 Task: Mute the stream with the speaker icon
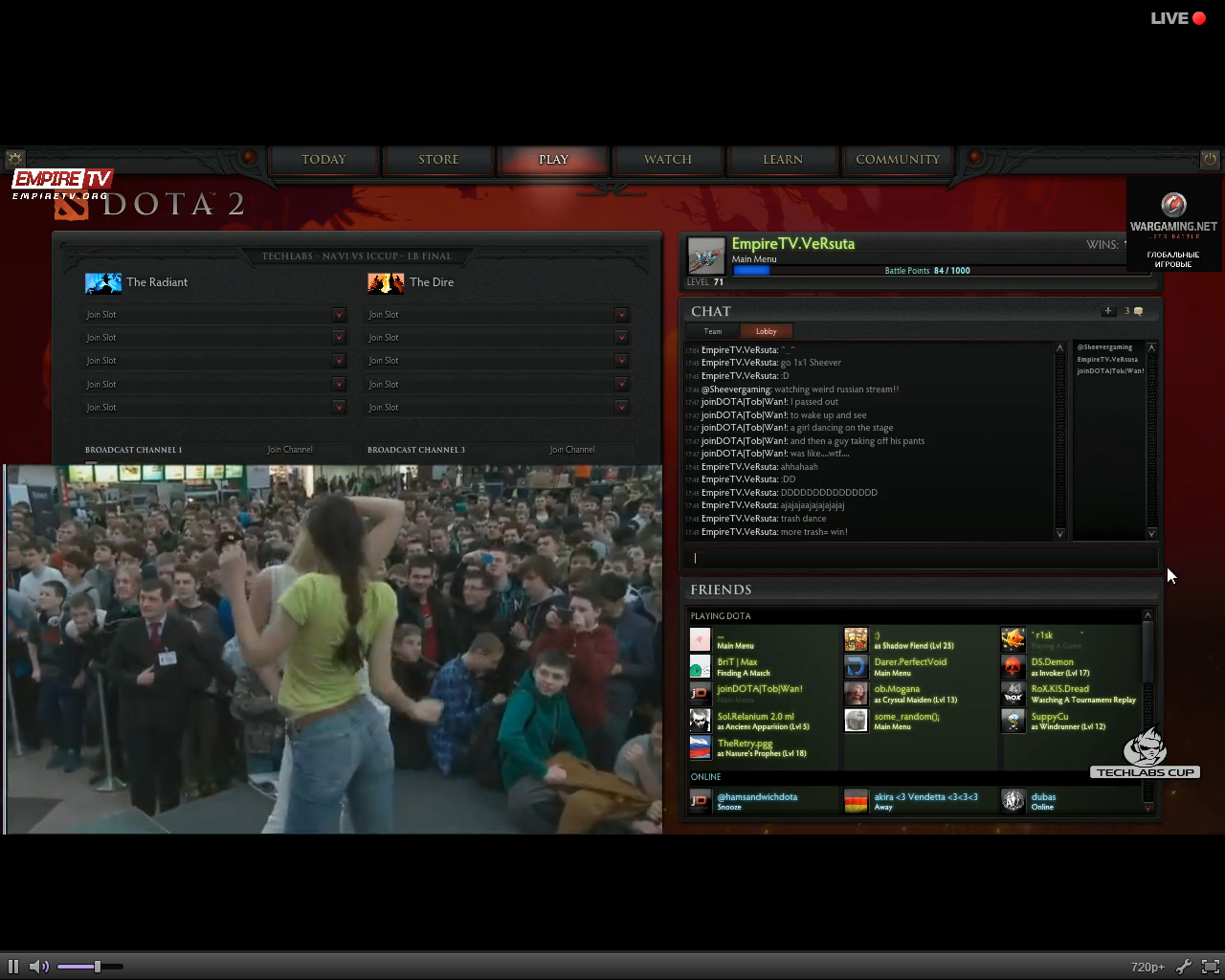pyautogui.click(x=38, y=967)
